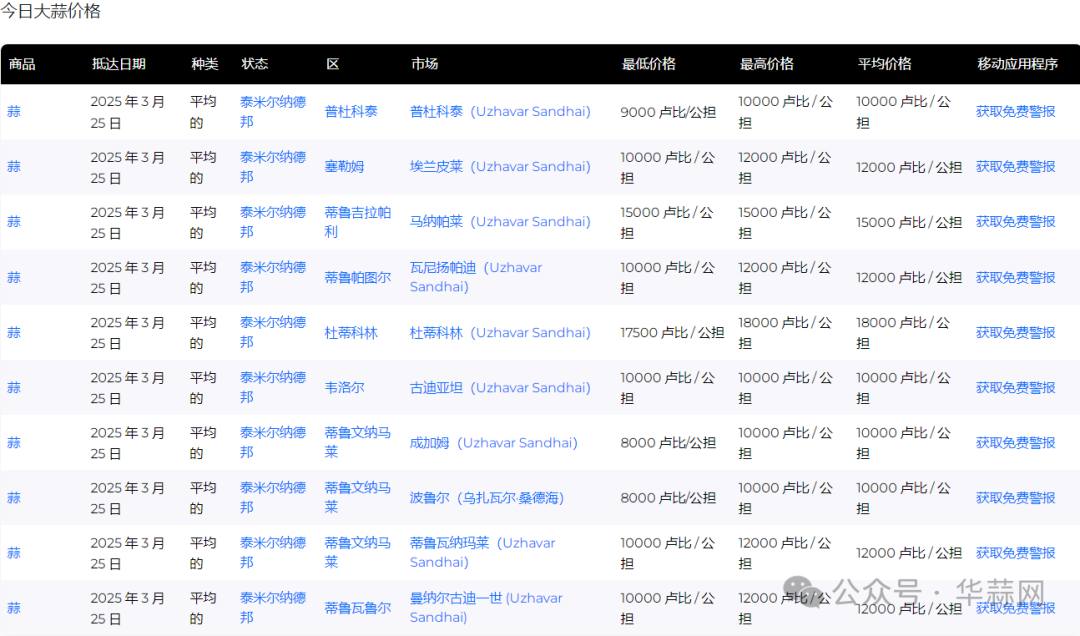Viewport: 1080px width, 636px height.
Task: Open the 曼纳尔古迪一世 (Uzhavar Sandhai) market link
Action: coord(486,608)
